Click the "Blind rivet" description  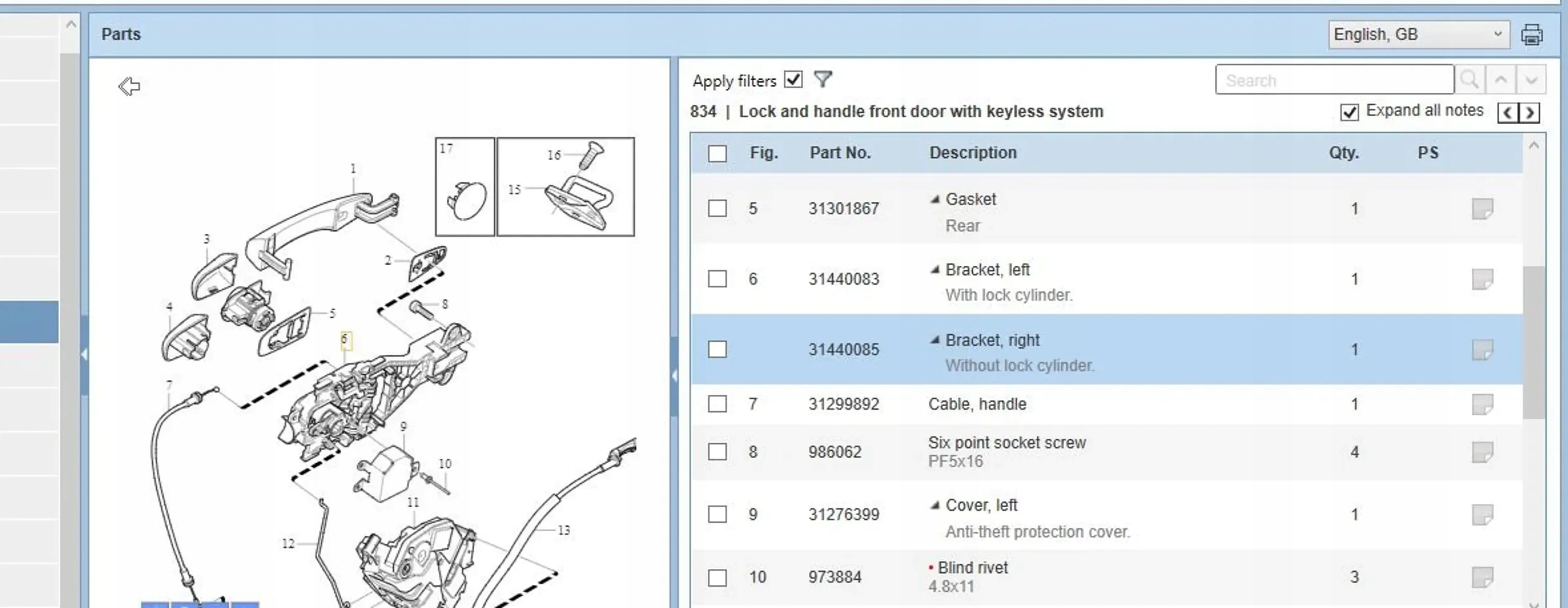[973, 568]
